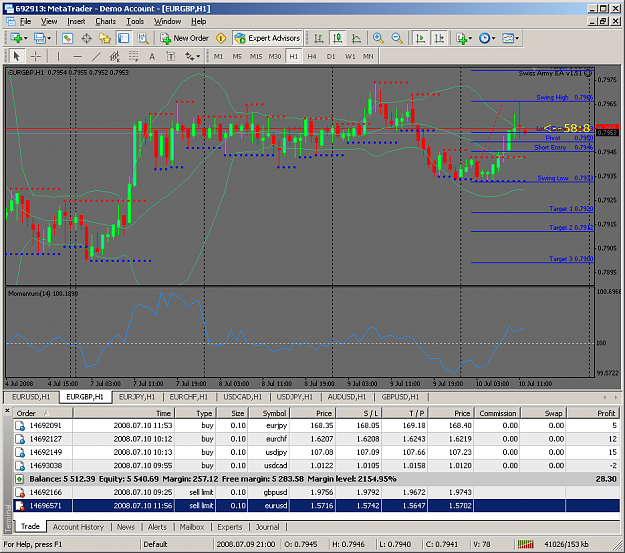Image resolution: width=625 pixels, height=553 pixels.
Task: Switch chart to candlesticks mode
Action: 337,38
